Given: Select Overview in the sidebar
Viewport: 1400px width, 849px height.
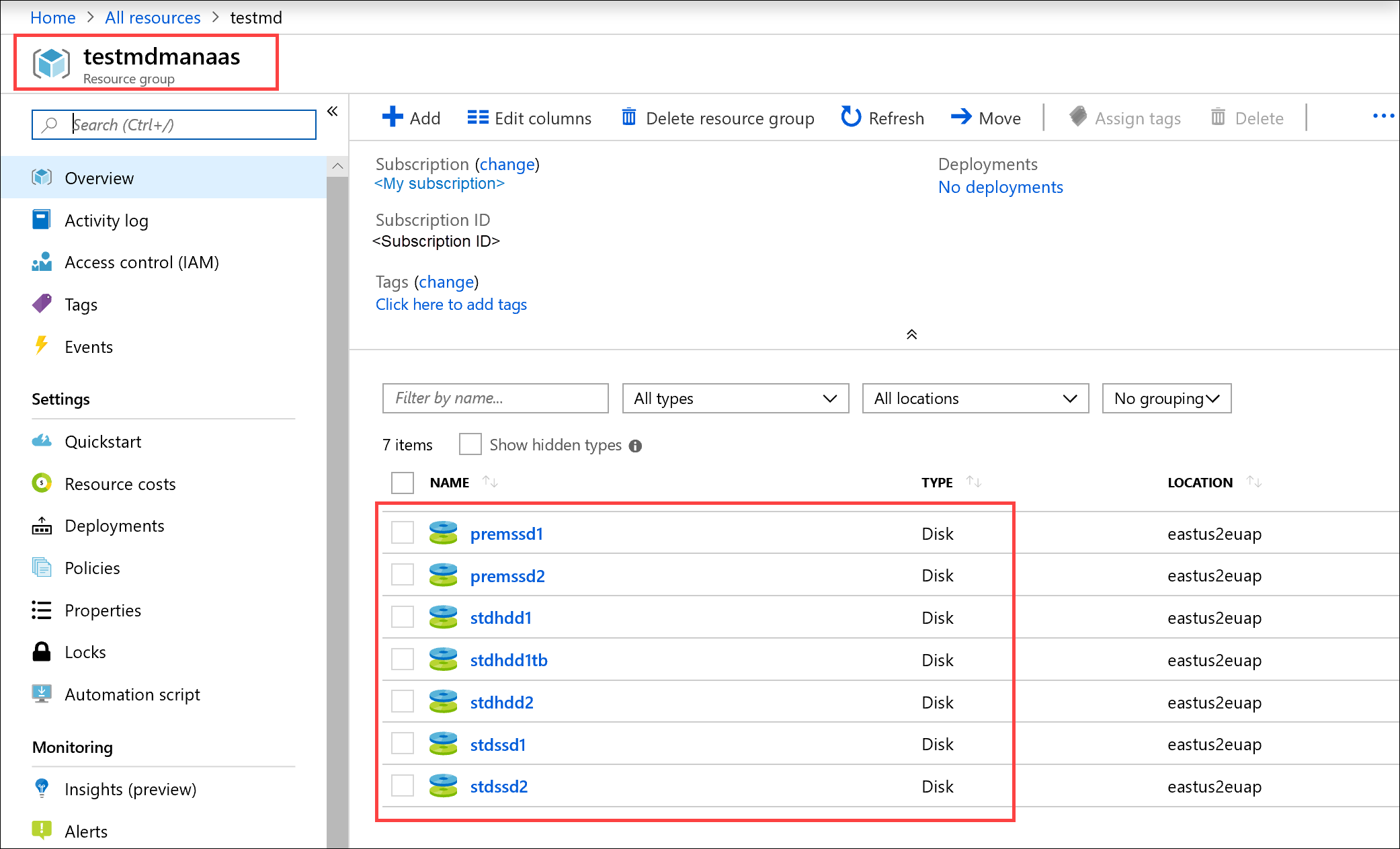Looking at the screenshot, I should click(164, 177).
